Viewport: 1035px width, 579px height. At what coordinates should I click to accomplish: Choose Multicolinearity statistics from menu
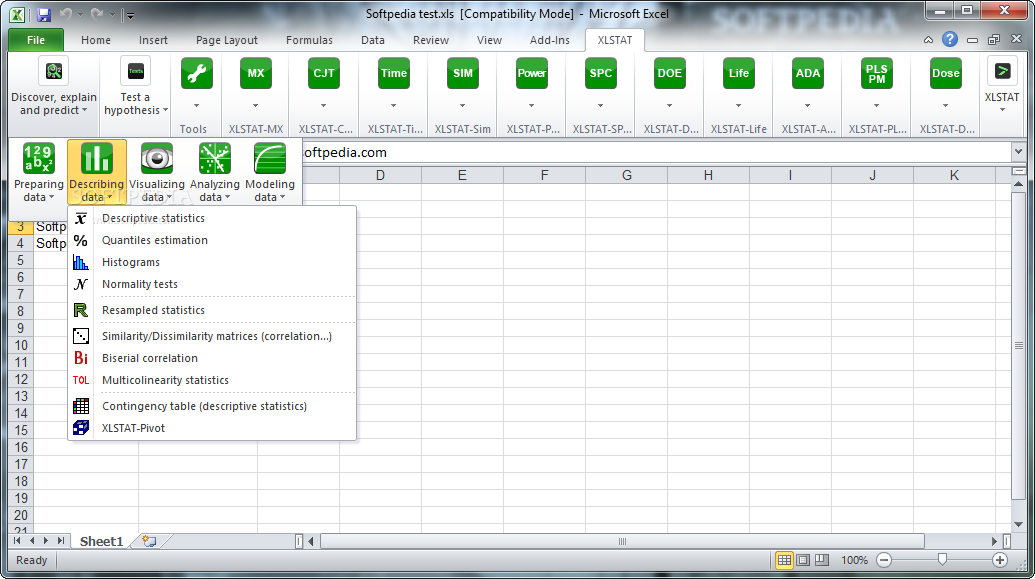(212, 380)
